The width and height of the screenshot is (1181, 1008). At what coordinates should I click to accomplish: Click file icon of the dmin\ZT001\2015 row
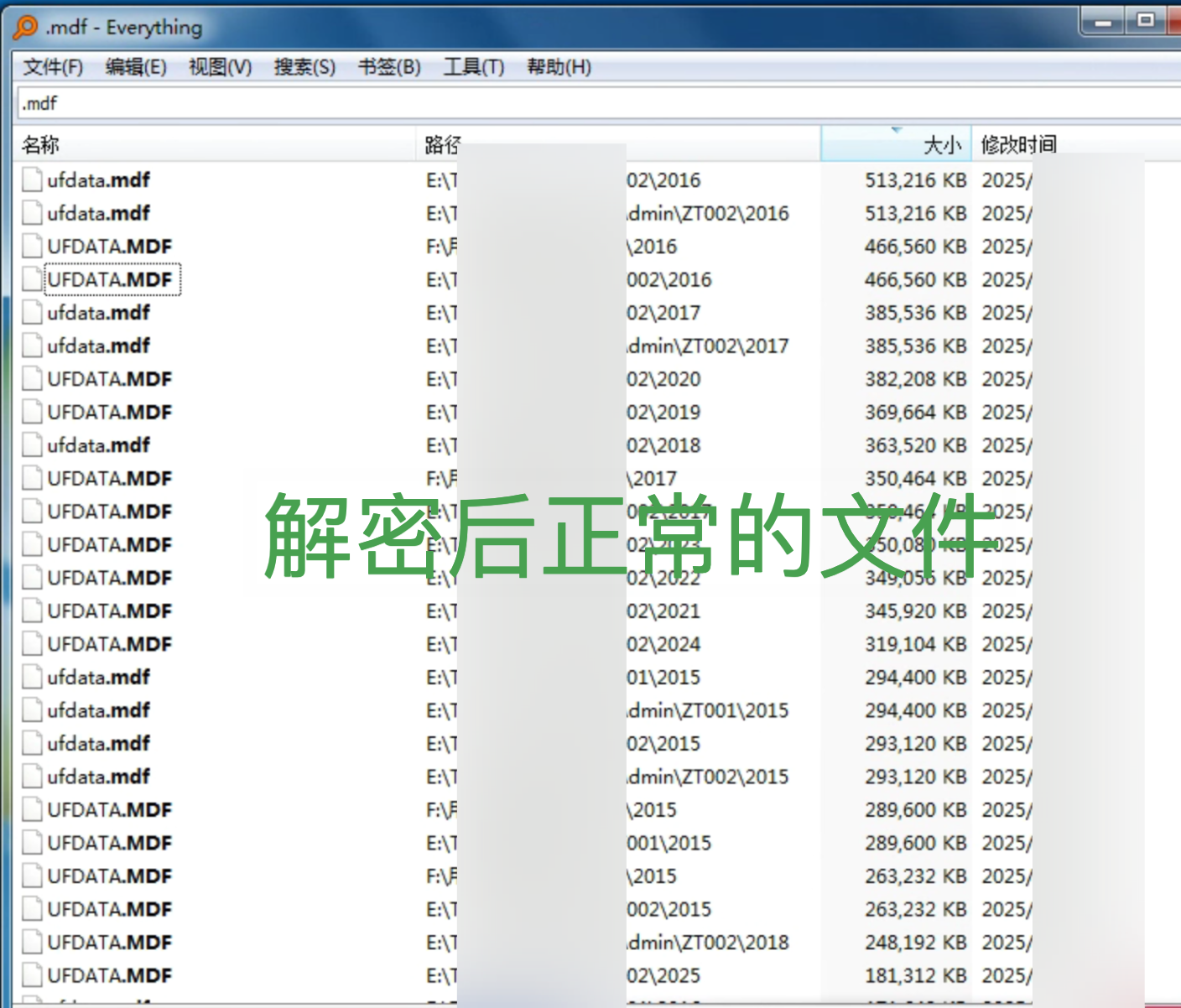(33, 710)
